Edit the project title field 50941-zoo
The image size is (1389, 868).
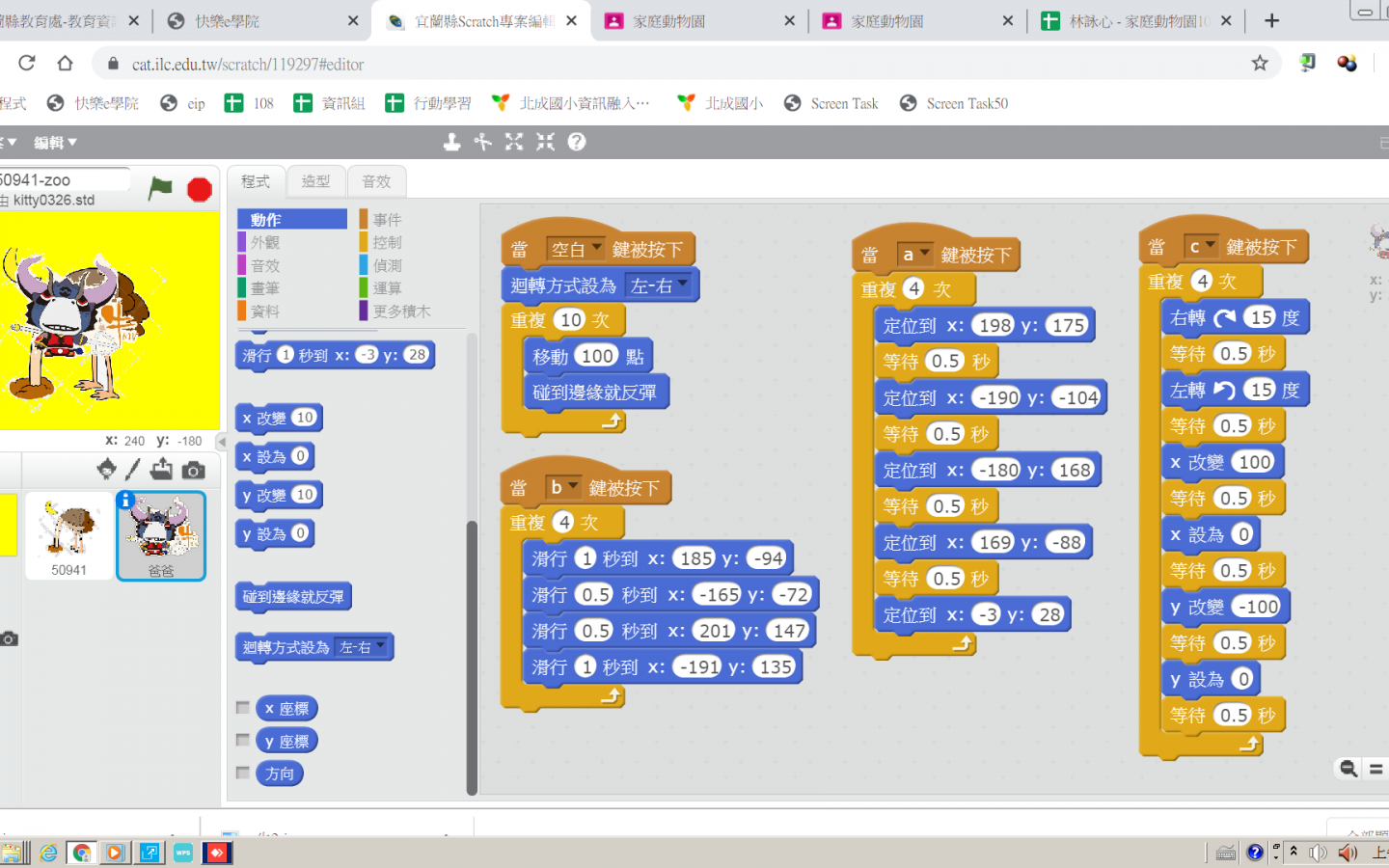click(x=64, y=179)
